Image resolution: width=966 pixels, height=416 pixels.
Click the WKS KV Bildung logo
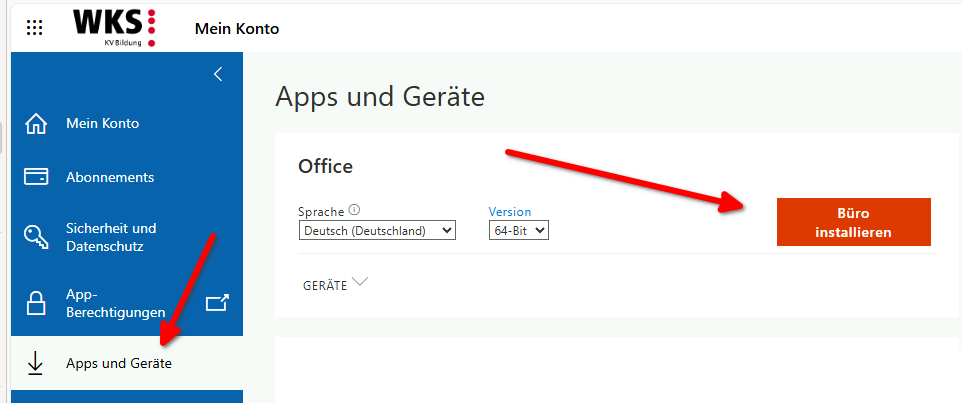(115, 28)
